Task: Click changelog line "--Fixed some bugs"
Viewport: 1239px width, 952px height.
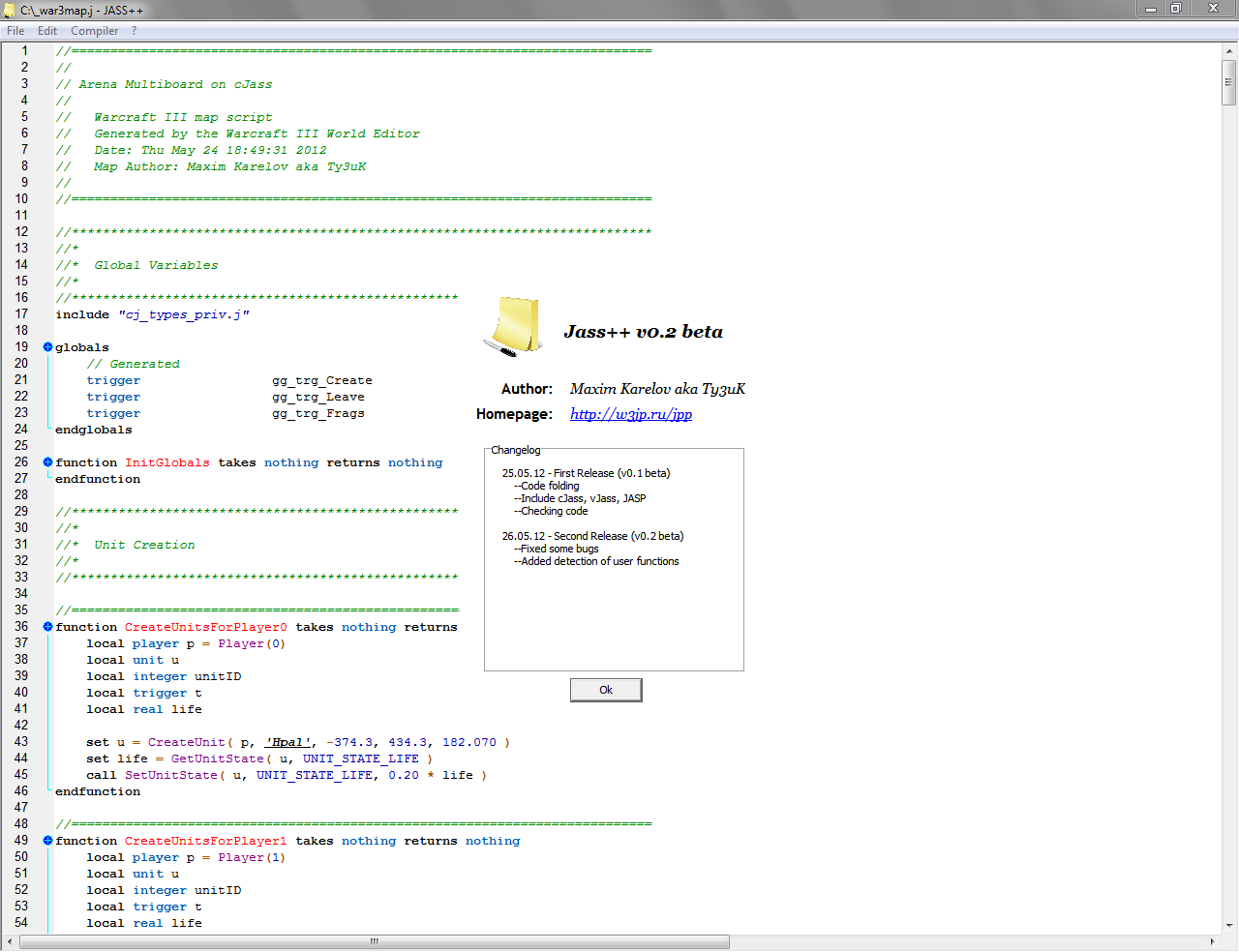Action: point(557,549)
